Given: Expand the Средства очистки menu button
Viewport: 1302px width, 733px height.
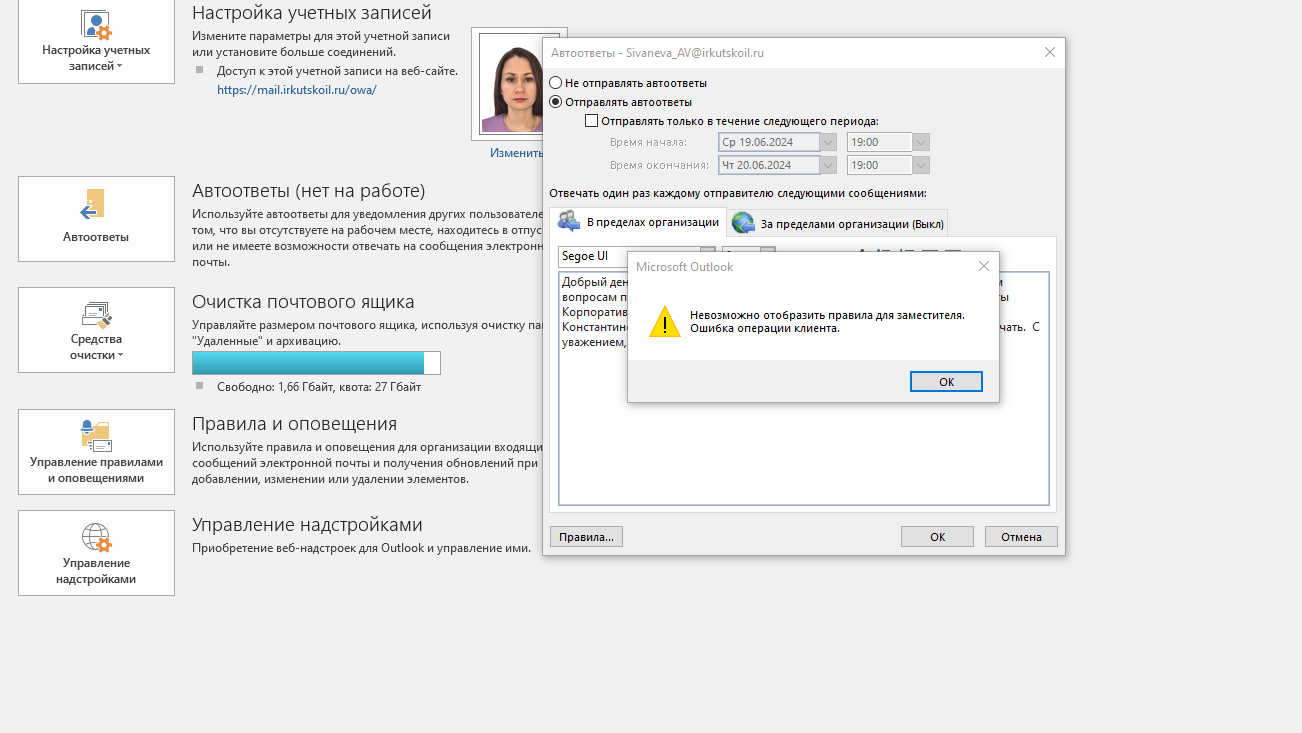Looking at the screenshot, I should (96, 330).
